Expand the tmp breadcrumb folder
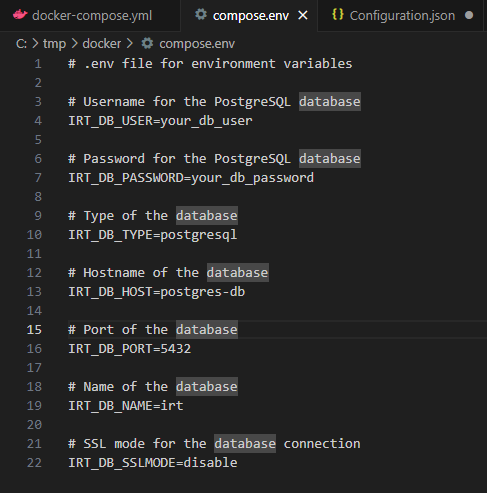The height and width of the screenshot is (493, 487). pyautogui.click(x=54, y=44)
